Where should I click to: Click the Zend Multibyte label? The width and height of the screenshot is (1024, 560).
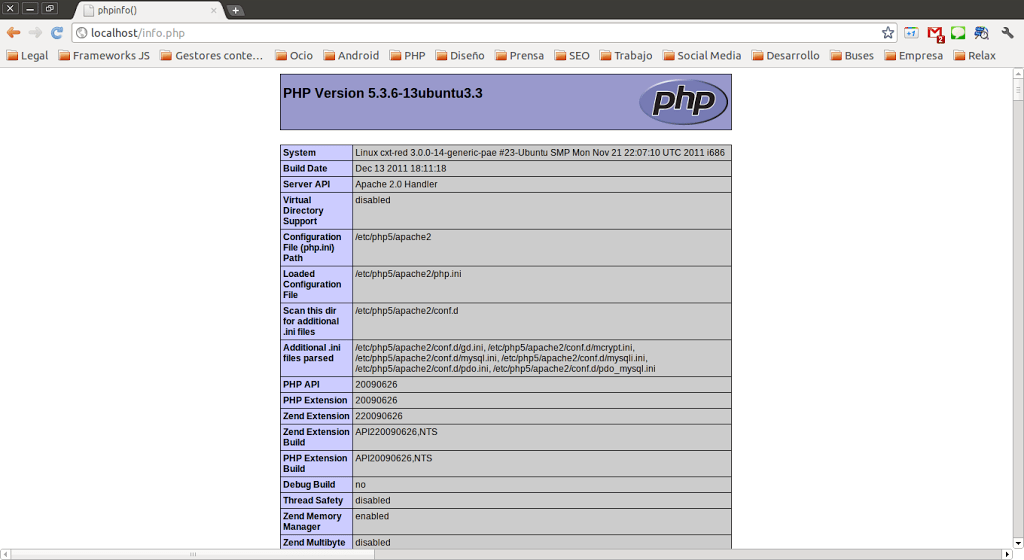314,542
